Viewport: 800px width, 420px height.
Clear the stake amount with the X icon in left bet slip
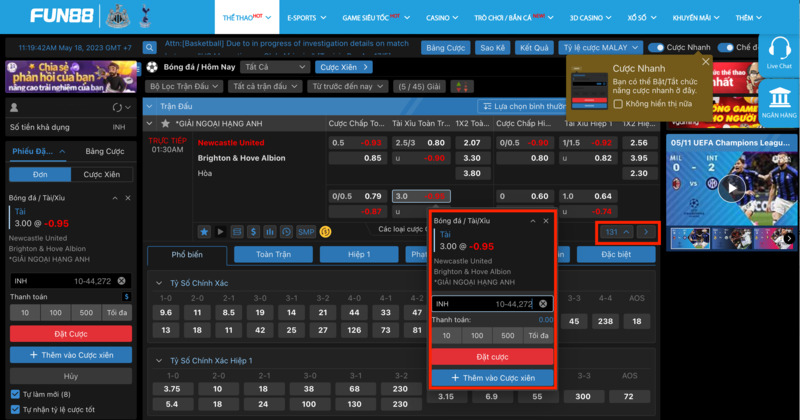coord(122,281)
